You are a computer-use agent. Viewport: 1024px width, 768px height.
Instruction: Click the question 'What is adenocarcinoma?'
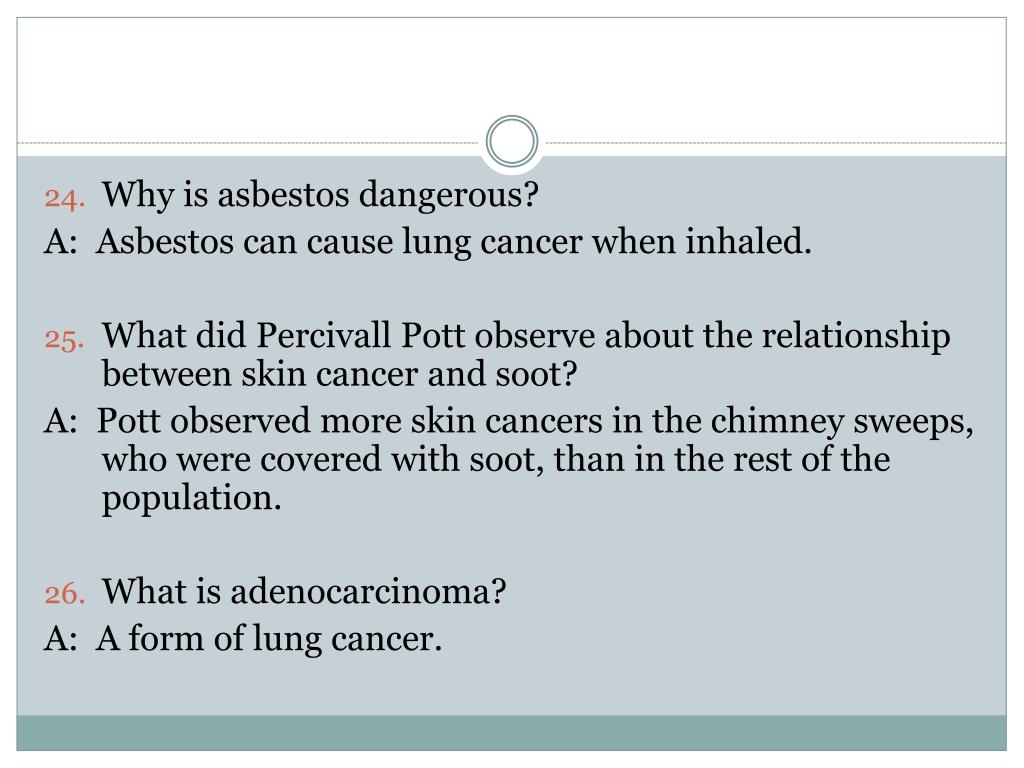(304, 592)
